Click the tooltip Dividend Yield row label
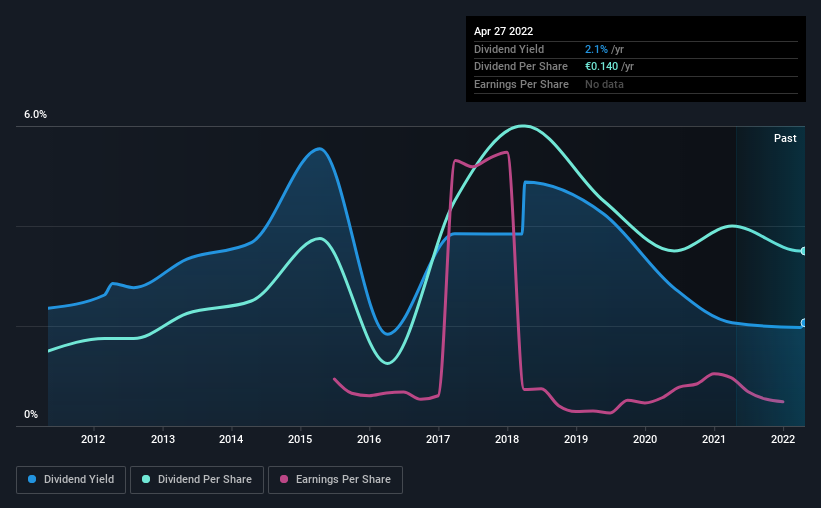Image resolution: width=821 pixels, height=508 pixels. coord(509,49)
